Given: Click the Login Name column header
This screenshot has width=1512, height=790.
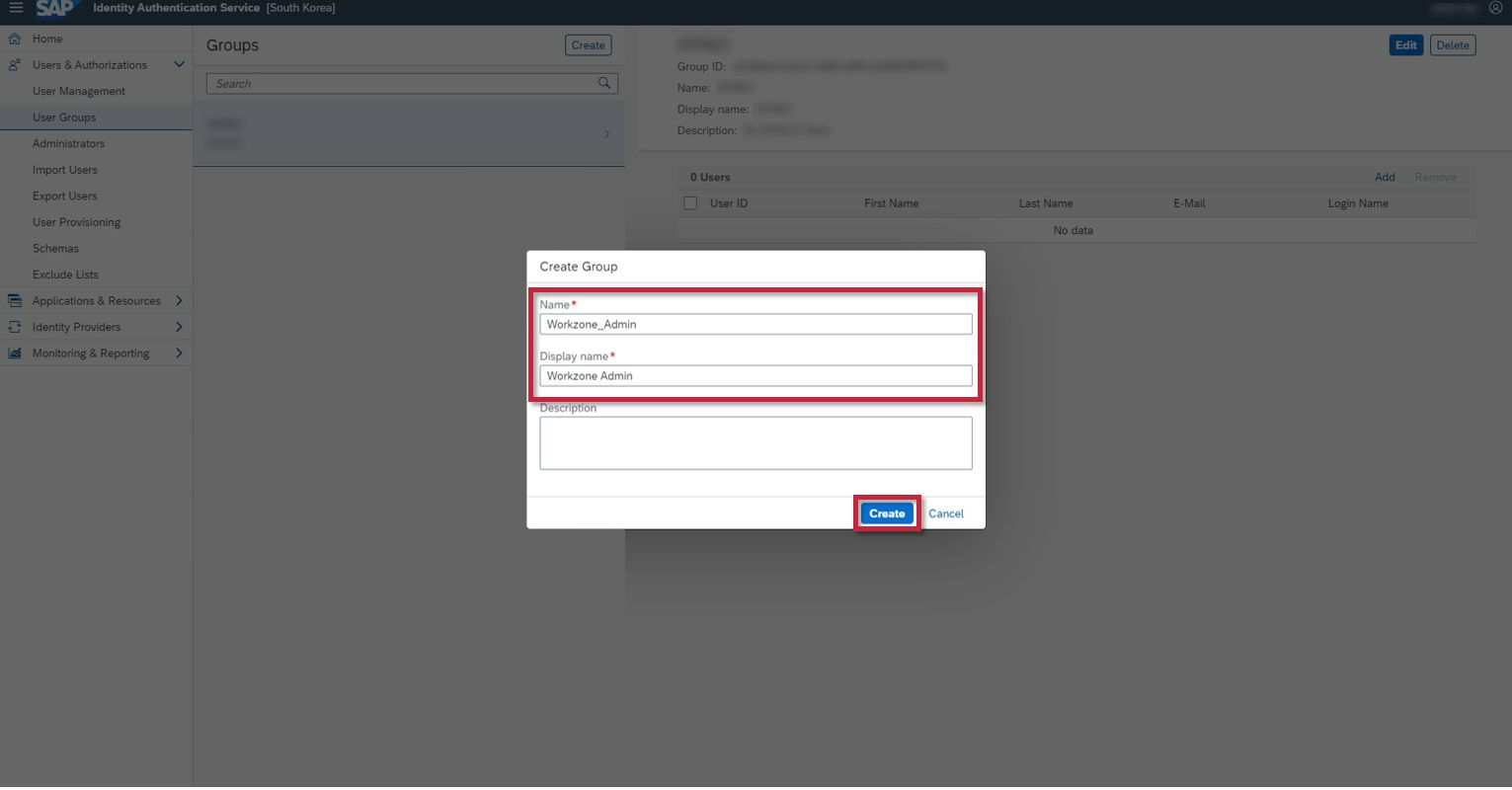Looking at the screenshot, I should [x=1358, y=203].
